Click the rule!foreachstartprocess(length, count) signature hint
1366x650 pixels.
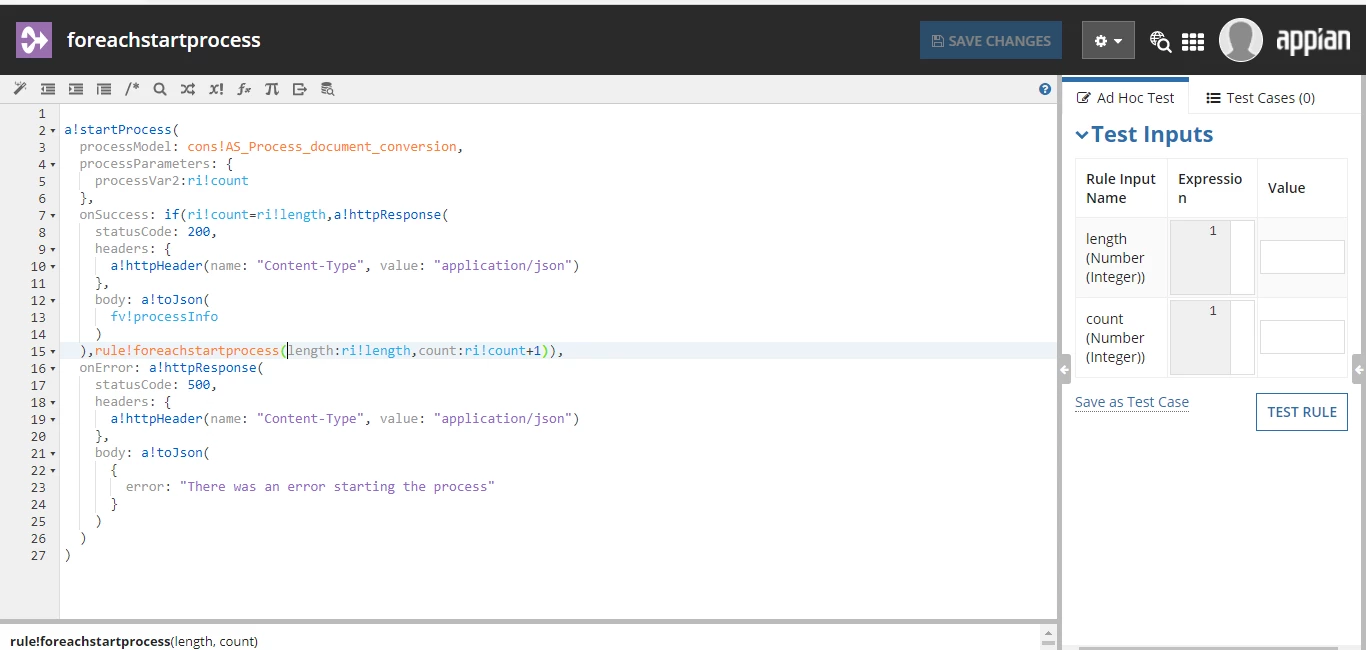[134, 641]
